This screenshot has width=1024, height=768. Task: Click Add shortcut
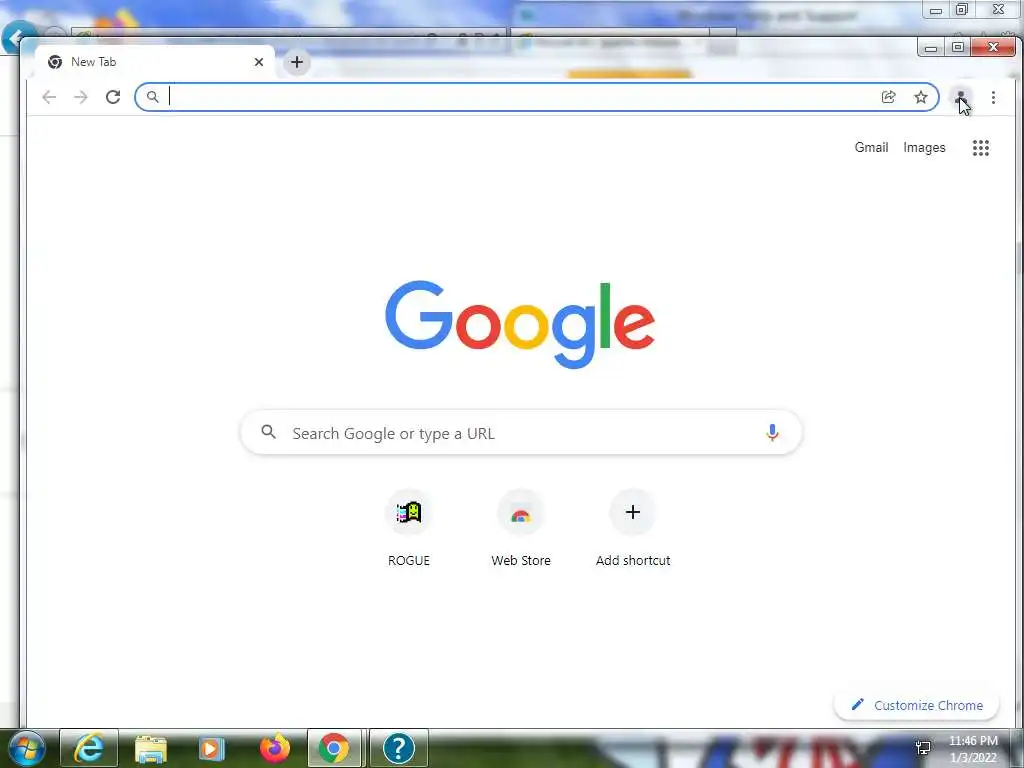pyautogui.click(x=633, y=528)
